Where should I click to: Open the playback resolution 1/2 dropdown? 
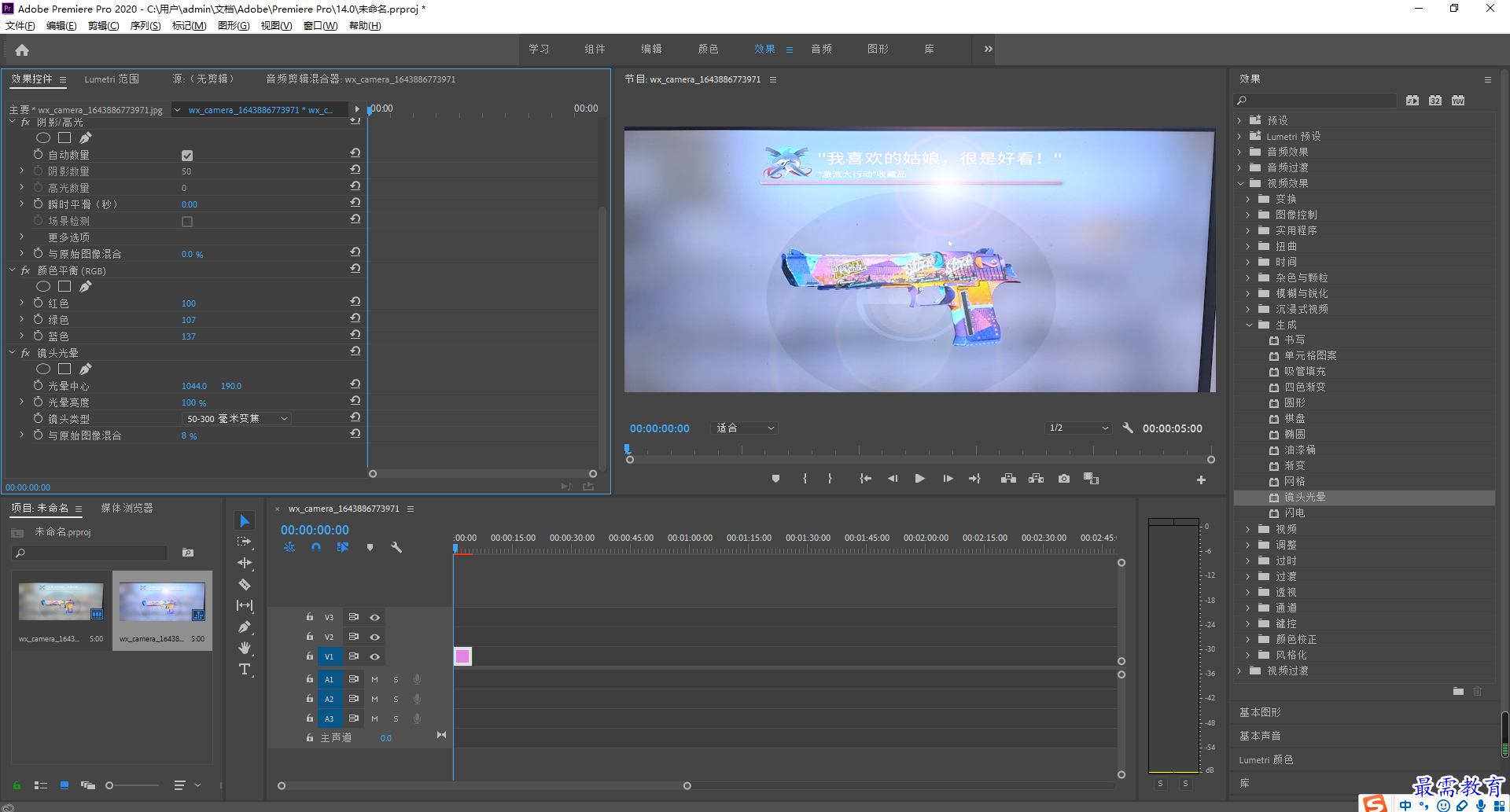click(x=1078, y=428)
